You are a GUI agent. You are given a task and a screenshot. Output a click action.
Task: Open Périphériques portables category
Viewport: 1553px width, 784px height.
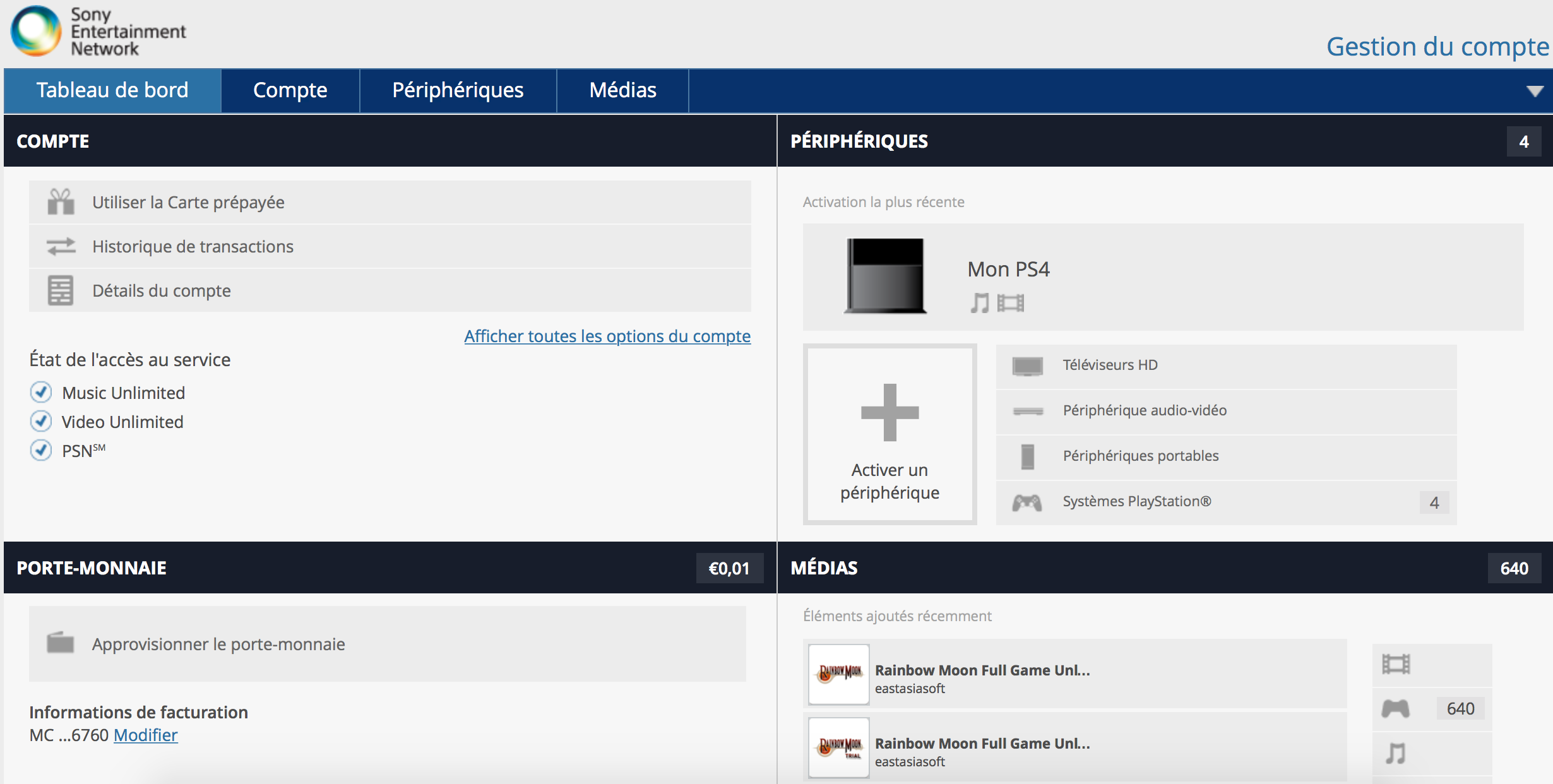pos(1226,456)
